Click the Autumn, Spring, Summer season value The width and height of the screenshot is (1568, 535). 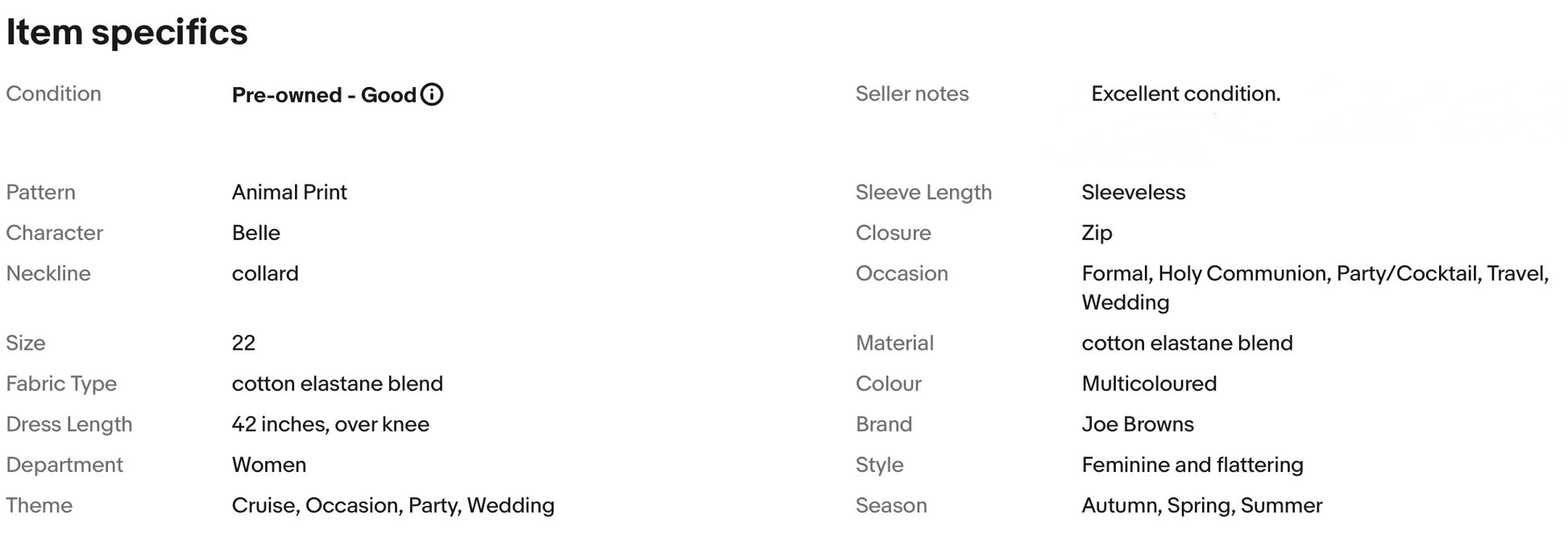[x=1201, y=506]
